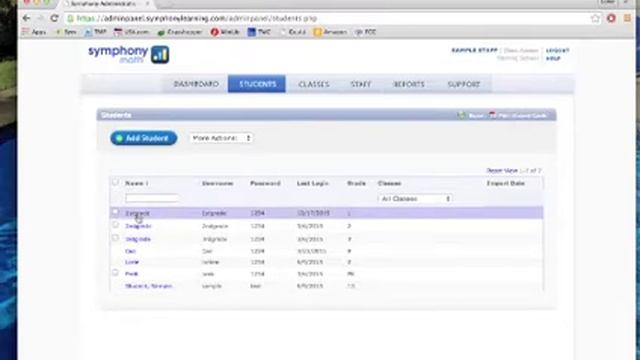640x360 pixels.
Task: Click the Add Student button
Action: pos(144,138)
